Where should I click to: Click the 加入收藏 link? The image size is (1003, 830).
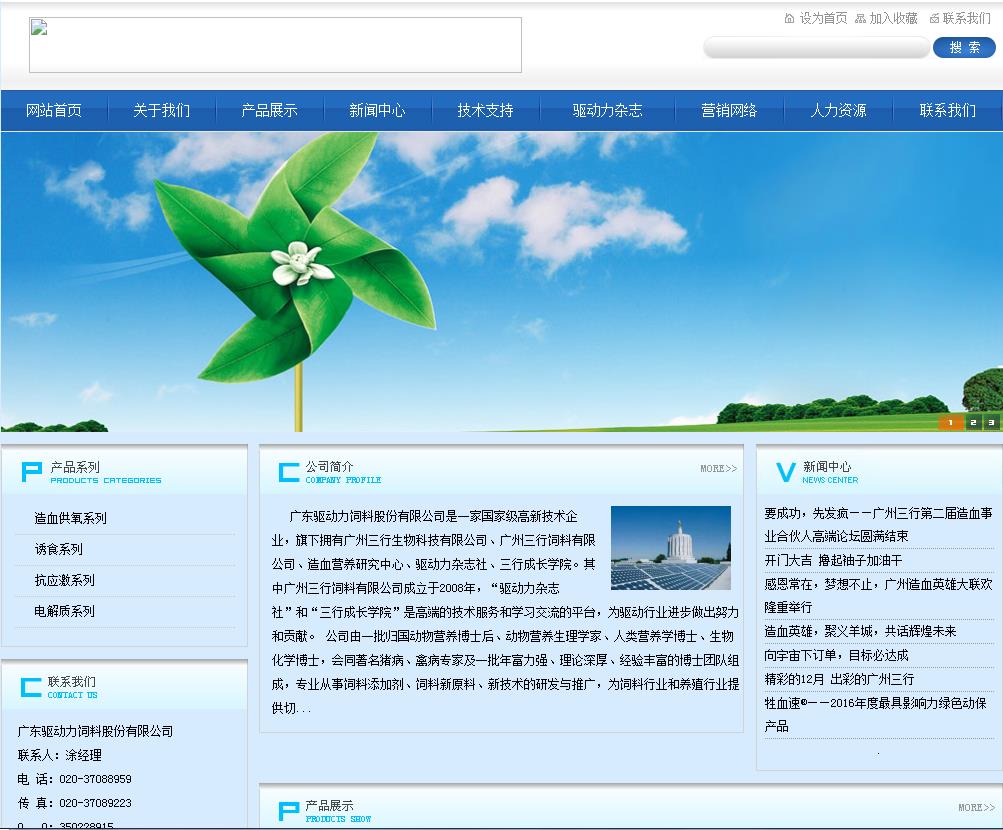point(894,19)
